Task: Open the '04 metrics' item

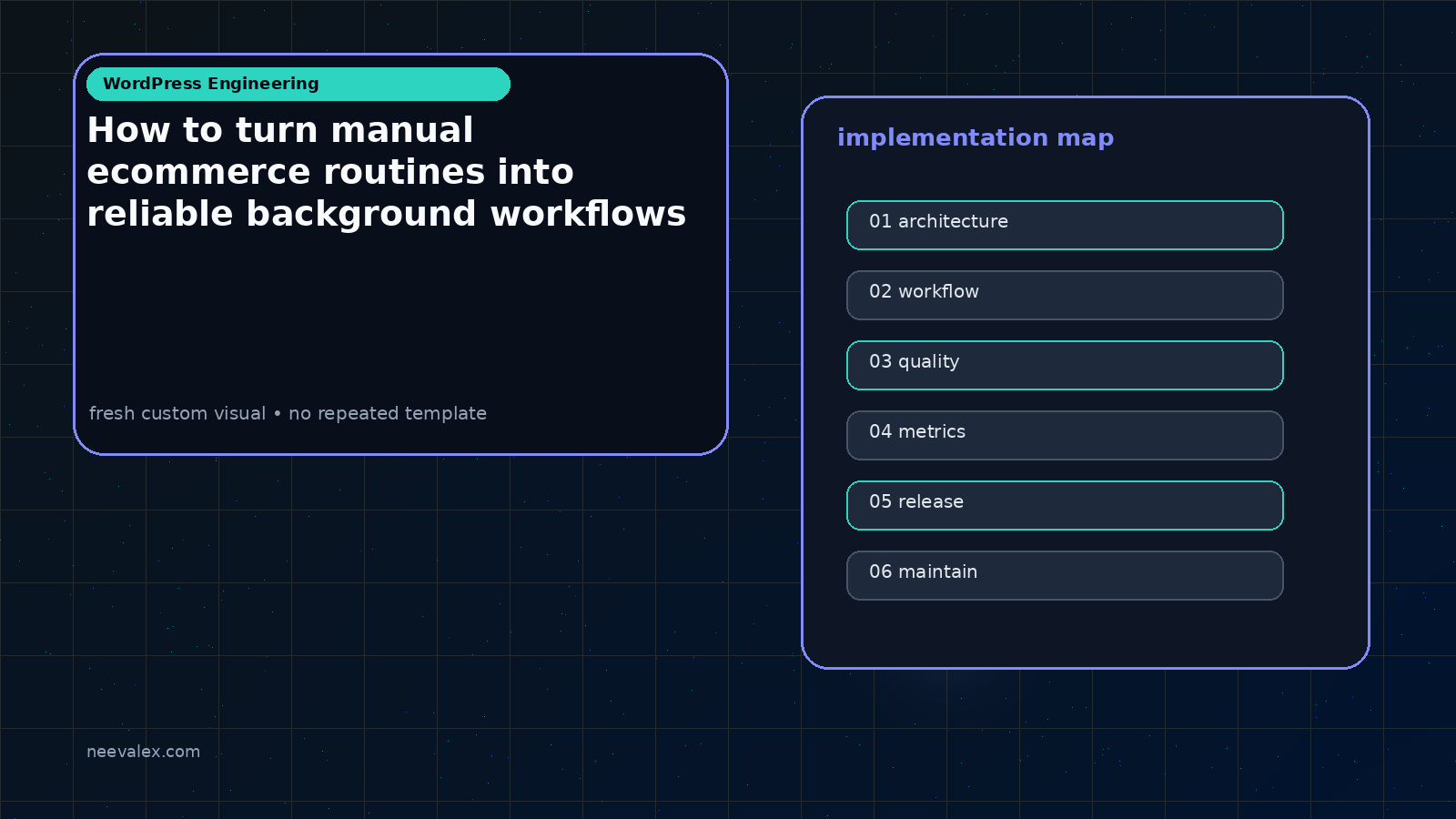Action: point(1065,435)
